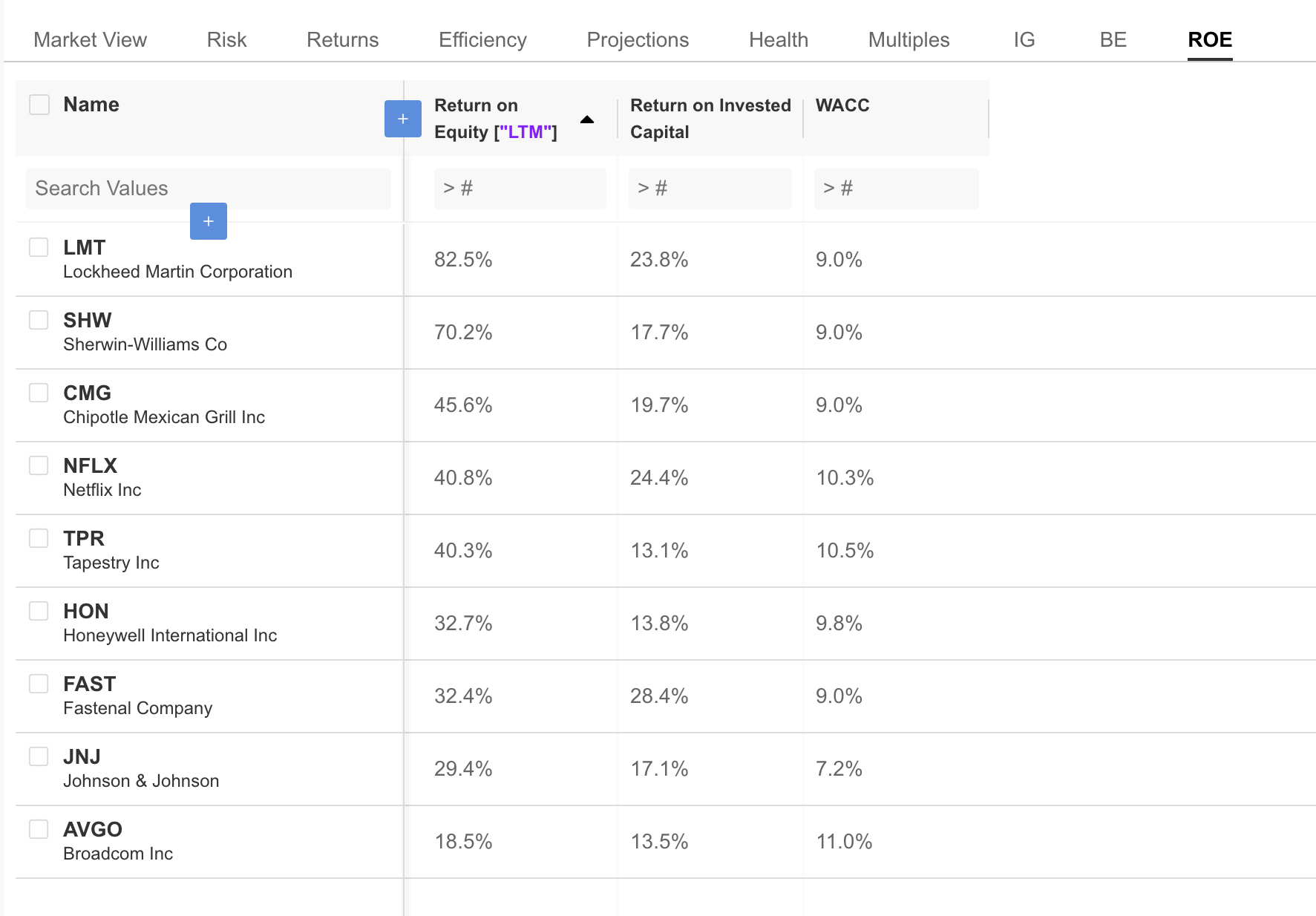Click the Return on Invested Capital filter field
This screenshot has width=1316, height=916.
(x=710, y=189)
